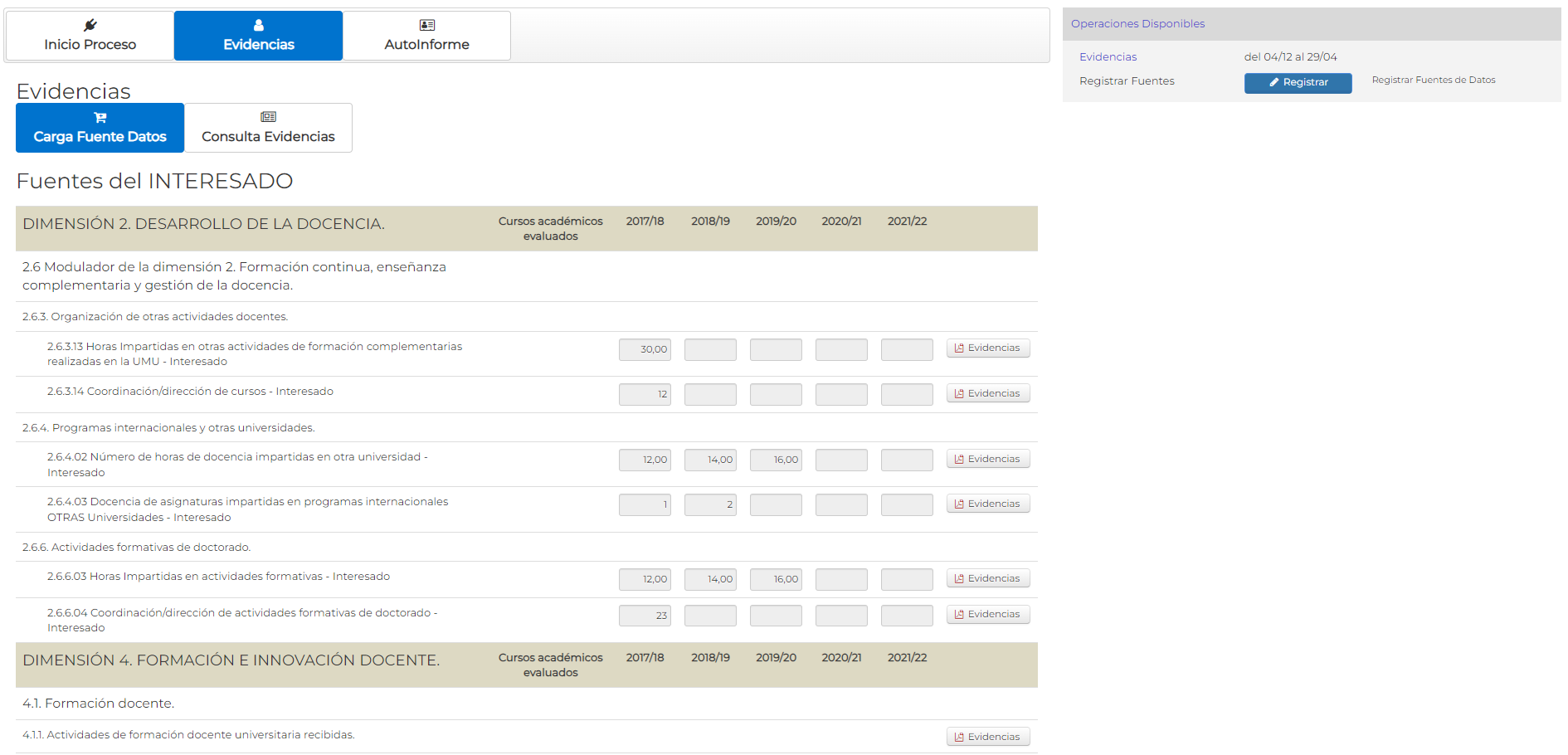Click the user icon on Evidencias tab
The width and height of the screenshot is (1568, 755).
point(259,25)
